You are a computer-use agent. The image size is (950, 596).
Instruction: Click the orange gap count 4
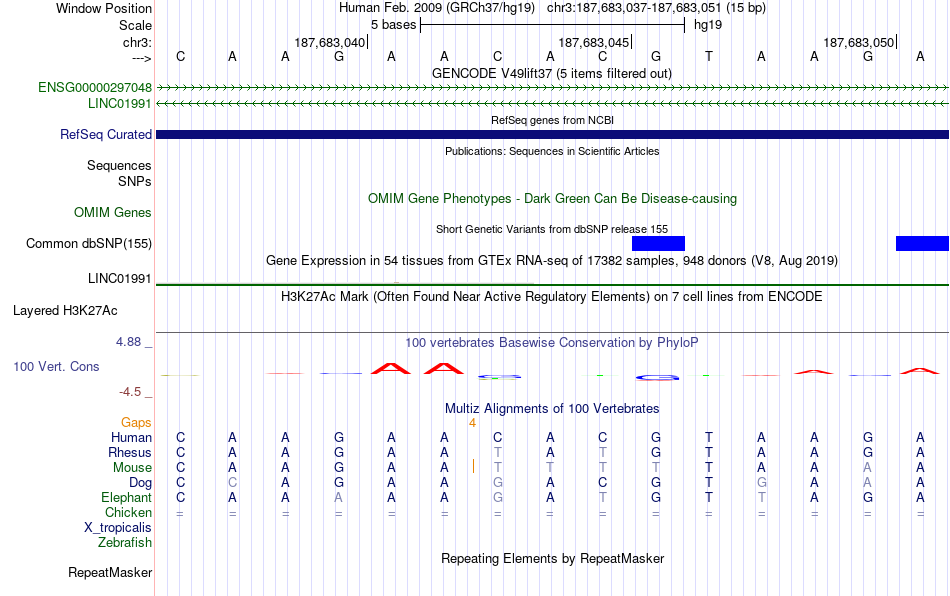tap(472, 423)
